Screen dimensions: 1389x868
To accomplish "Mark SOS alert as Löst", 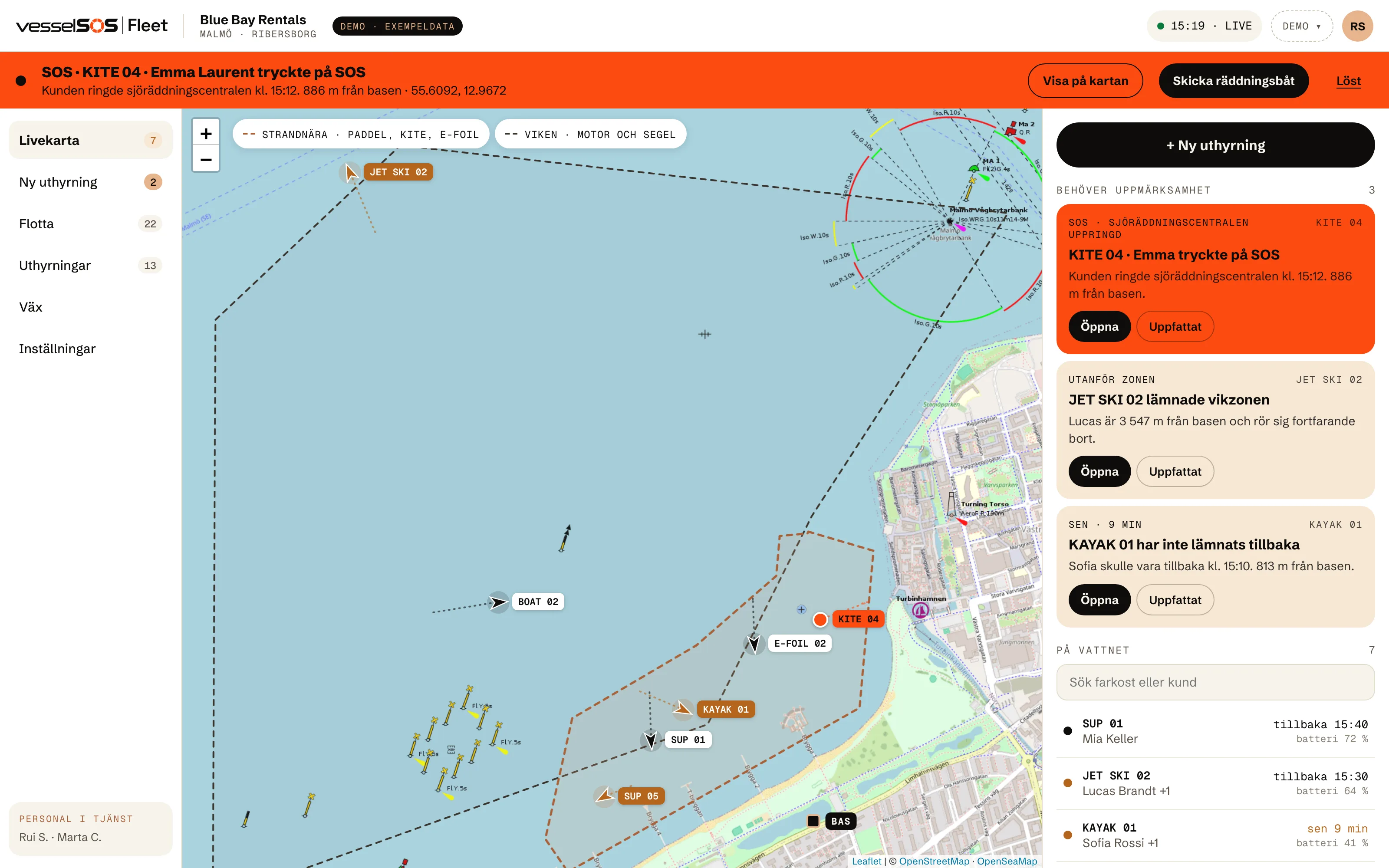I will click(x=1348, y=81).
